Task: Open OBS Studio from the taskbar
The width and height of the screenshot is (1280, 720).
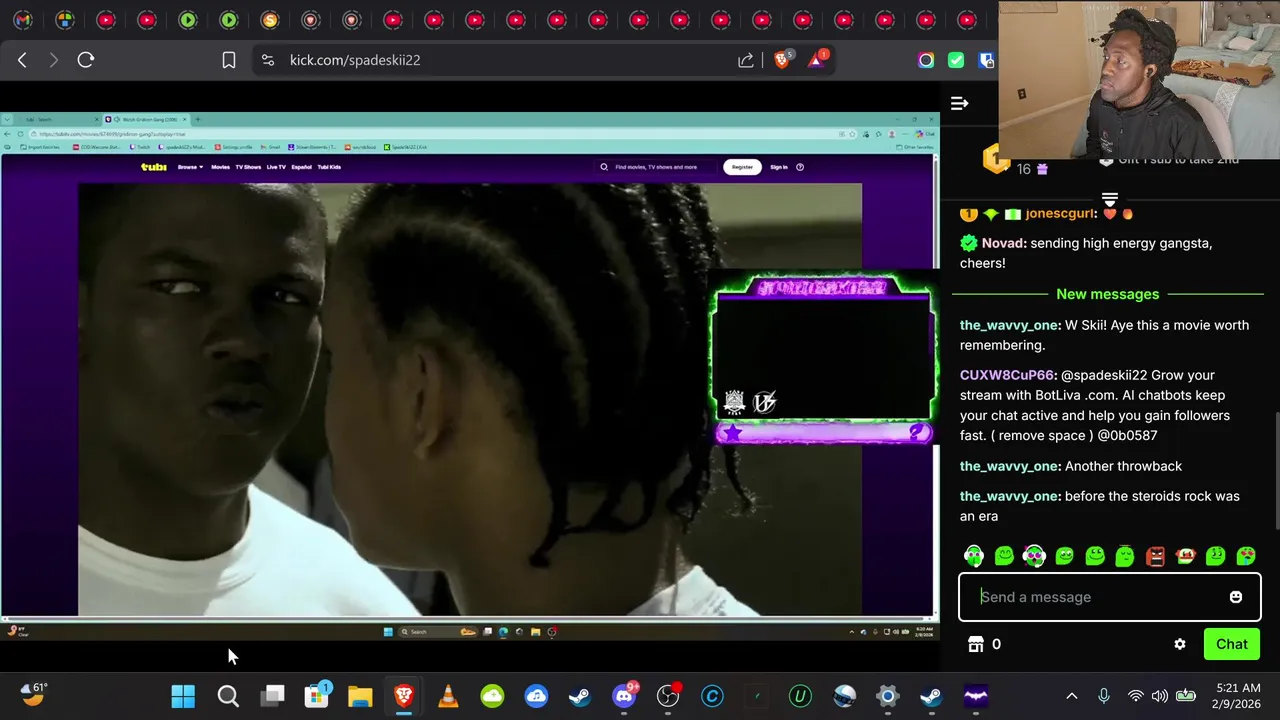Action: (668, 696)
